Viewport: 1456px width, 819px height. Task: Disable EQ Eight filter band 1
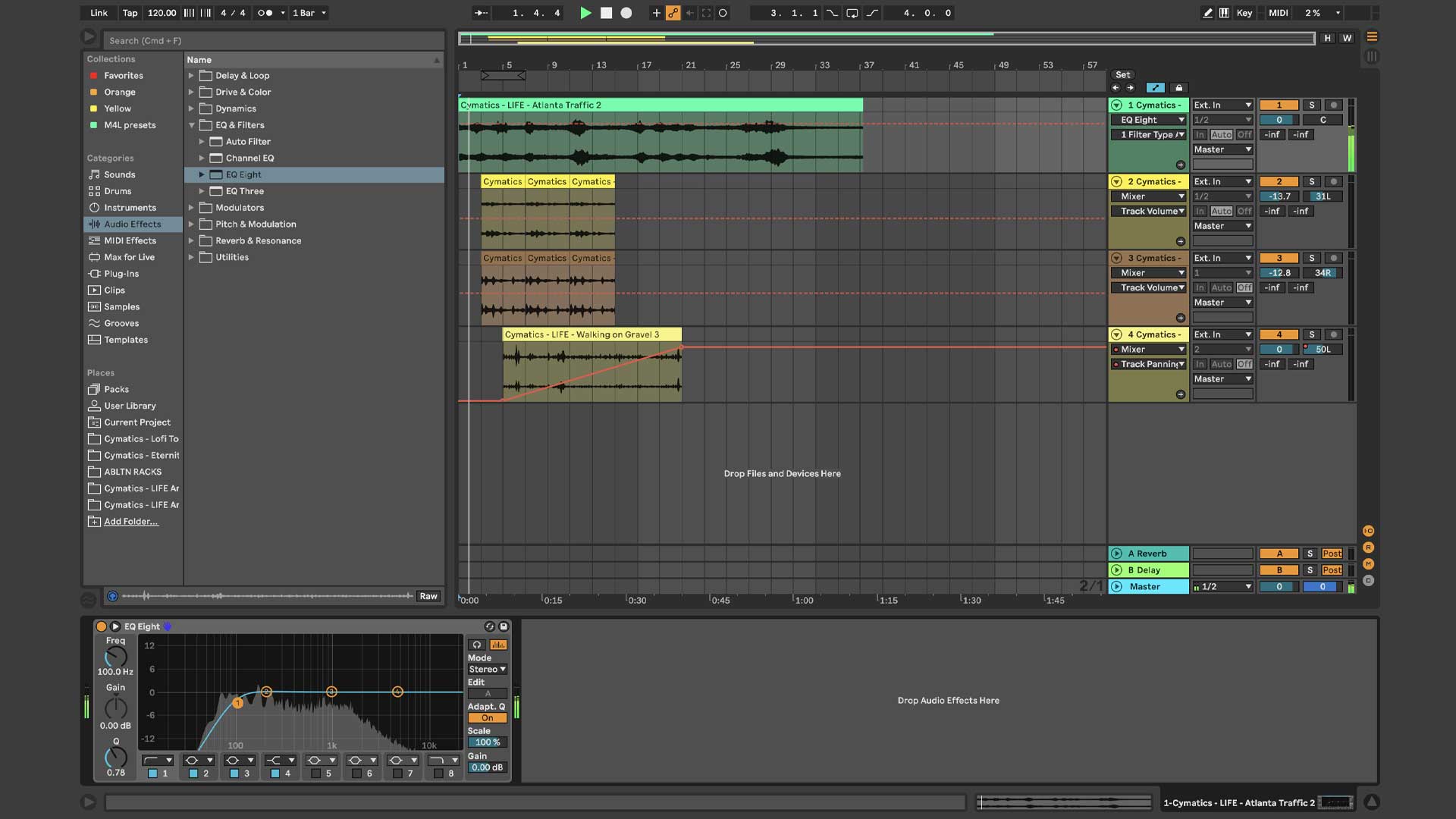(152, 773)
